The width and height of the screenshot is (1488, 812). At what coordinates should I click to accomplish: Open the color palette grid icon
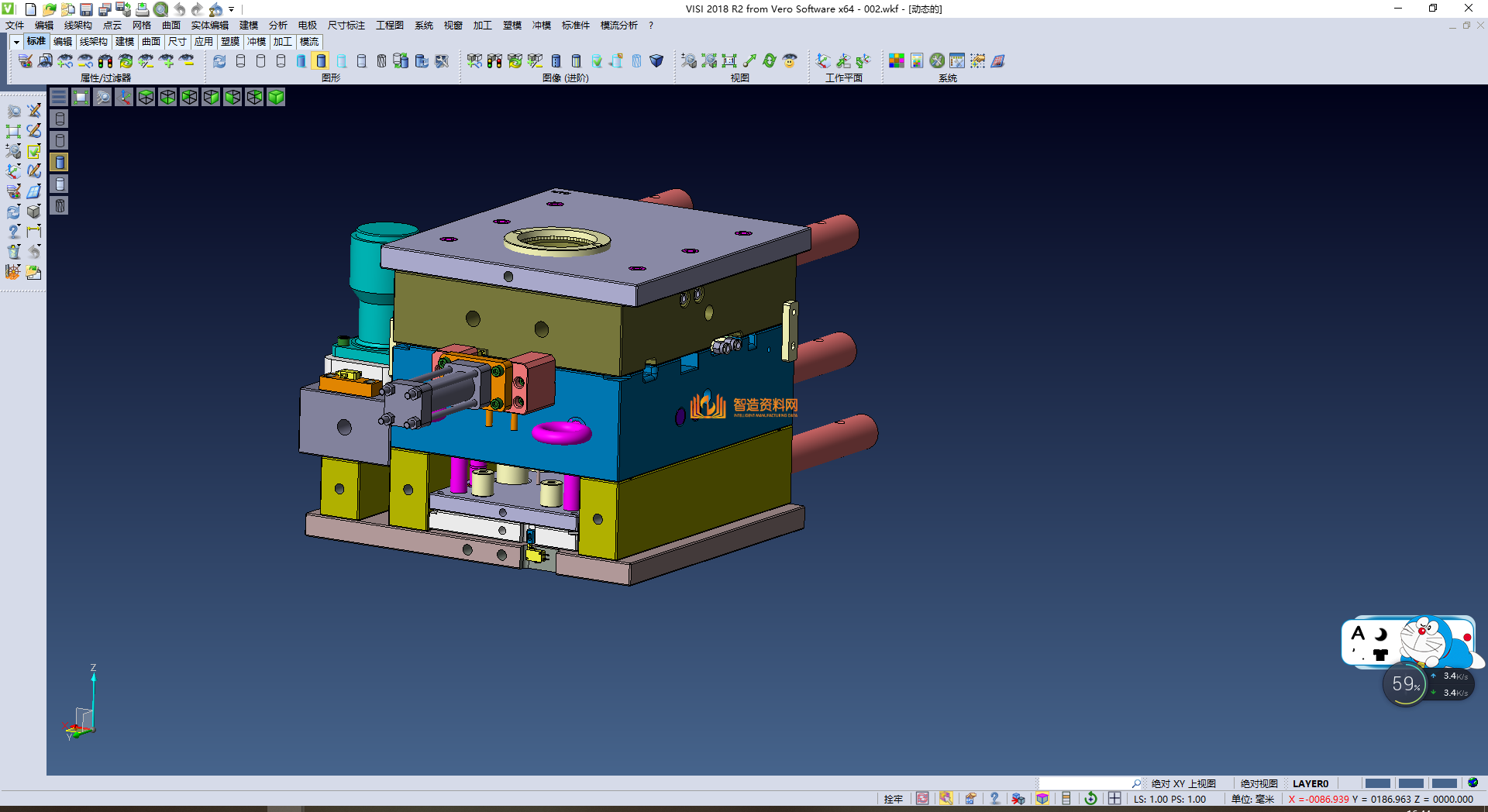[897, 60]
